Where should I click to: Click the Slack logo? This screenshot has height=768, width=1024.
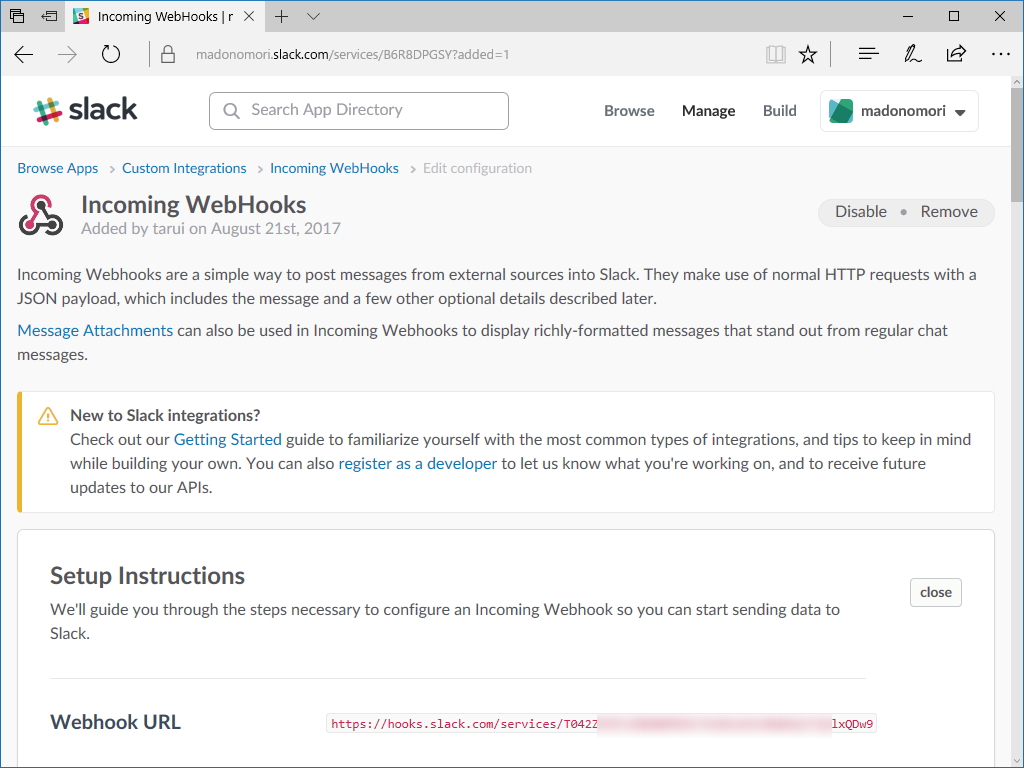(x=85, y=110)
